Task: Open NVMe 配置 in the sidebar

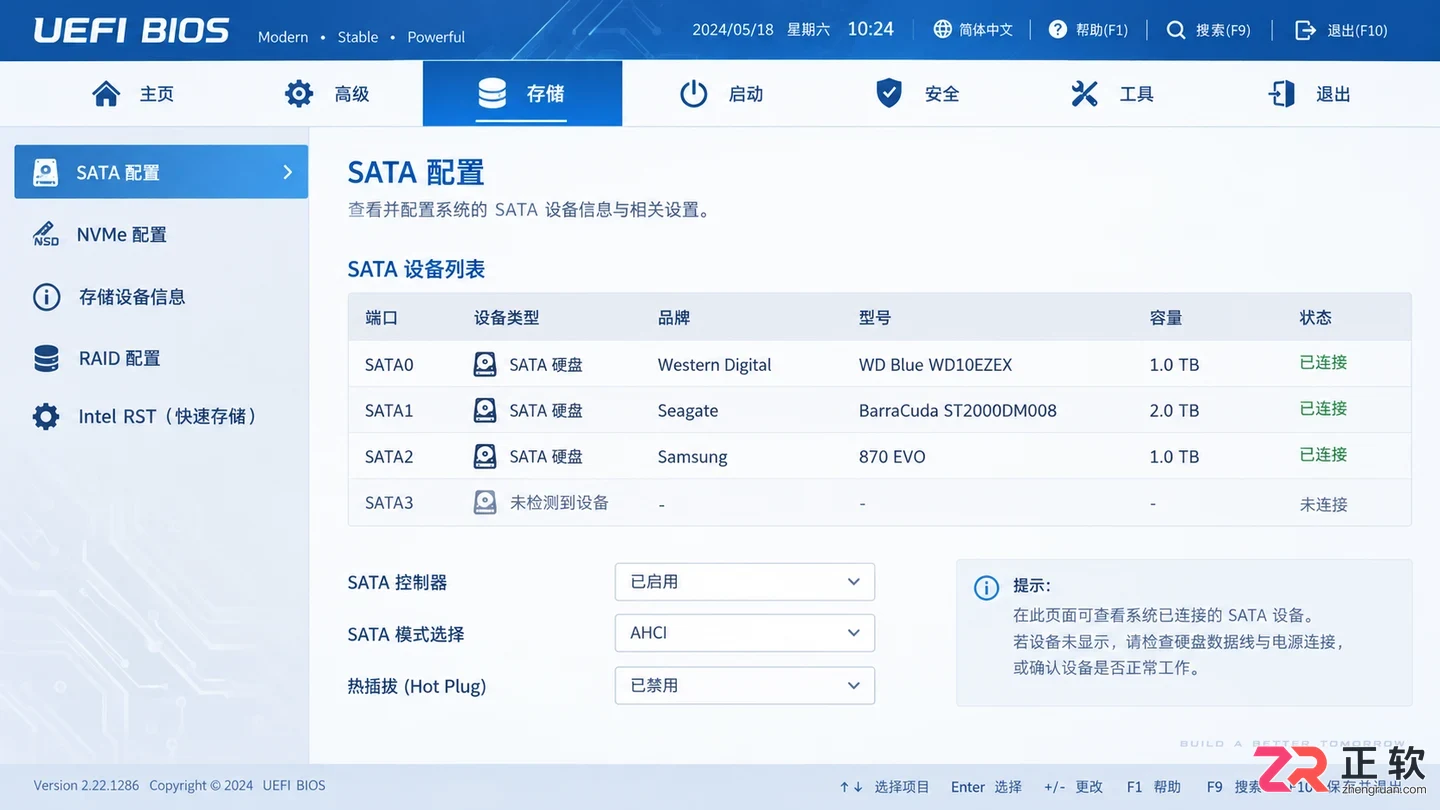Action: pyautogui.click(x=161, y=234)
